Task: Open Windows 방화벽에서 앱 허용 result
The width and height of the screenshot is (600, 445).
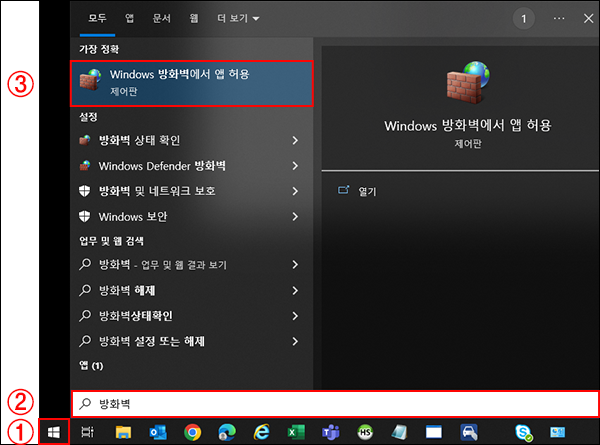Action: click(192, 83)
